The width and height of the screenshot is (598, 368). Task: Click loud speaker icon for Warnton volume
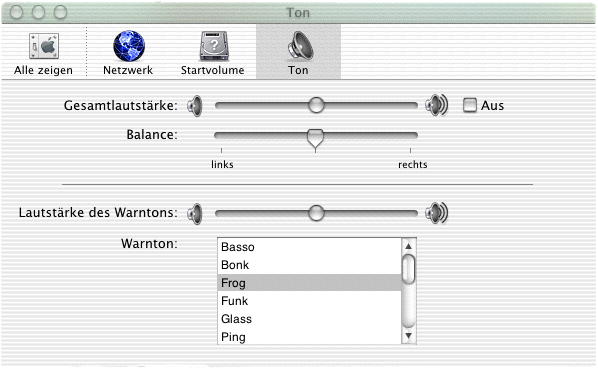pos(437,213)
